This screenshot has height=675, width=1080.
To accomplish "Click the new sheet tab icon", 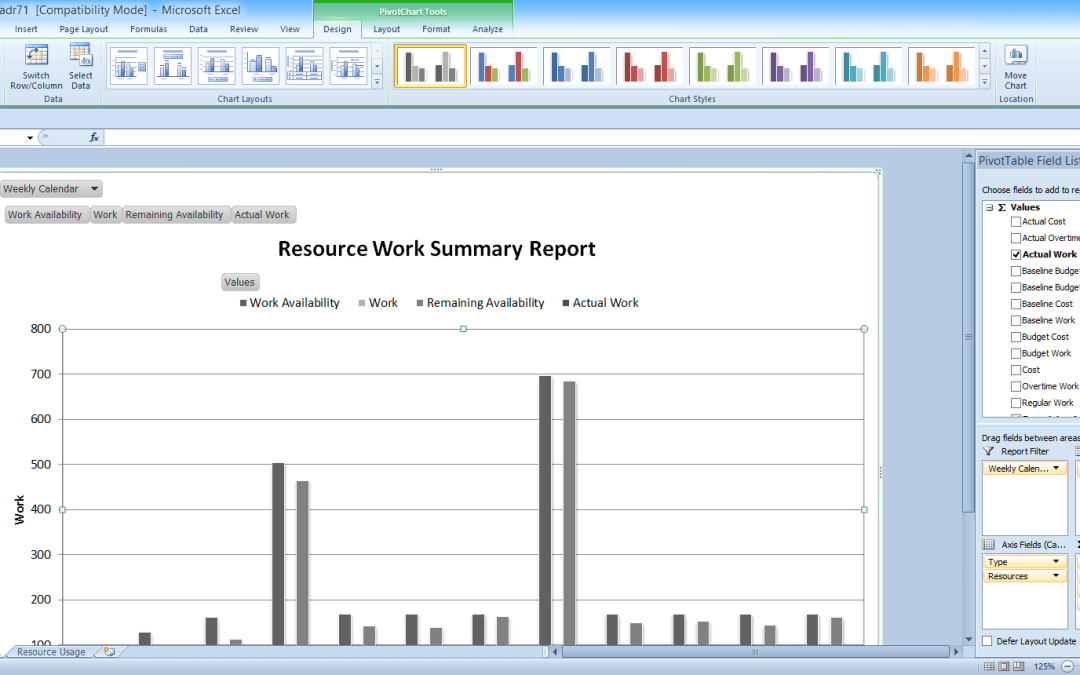I will click(x=109, y=652).
